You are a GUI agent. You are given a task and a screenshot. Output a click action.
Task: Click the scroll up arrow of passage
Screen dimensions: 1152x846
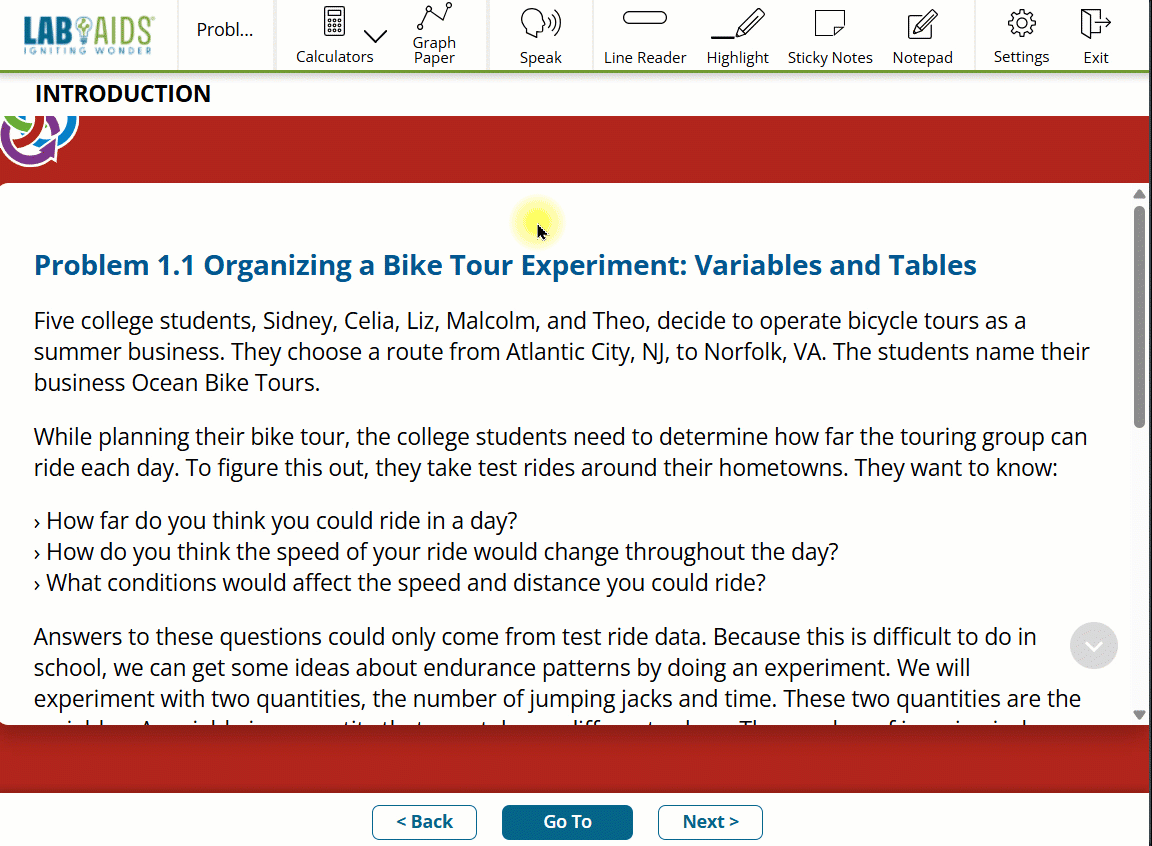[1139, 194]
